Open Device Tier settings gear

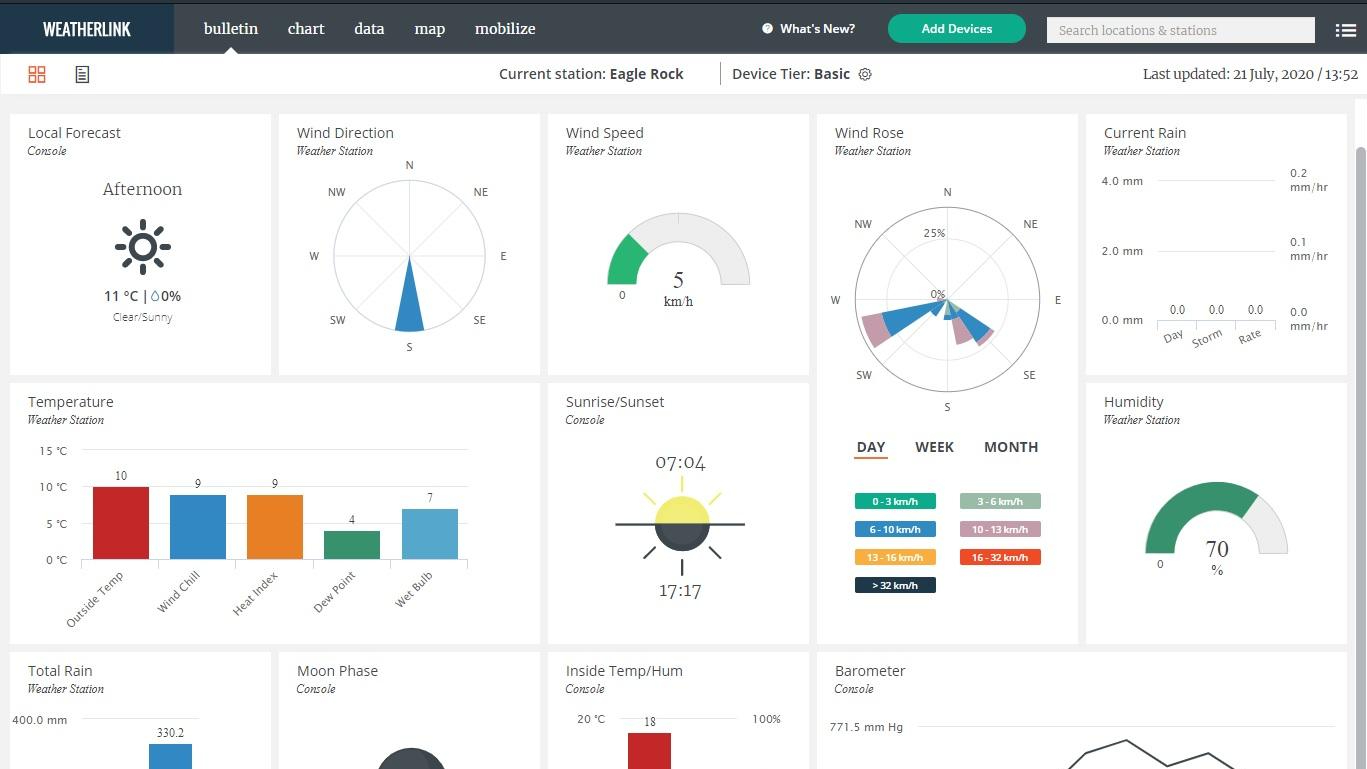(x=865, y=74)
